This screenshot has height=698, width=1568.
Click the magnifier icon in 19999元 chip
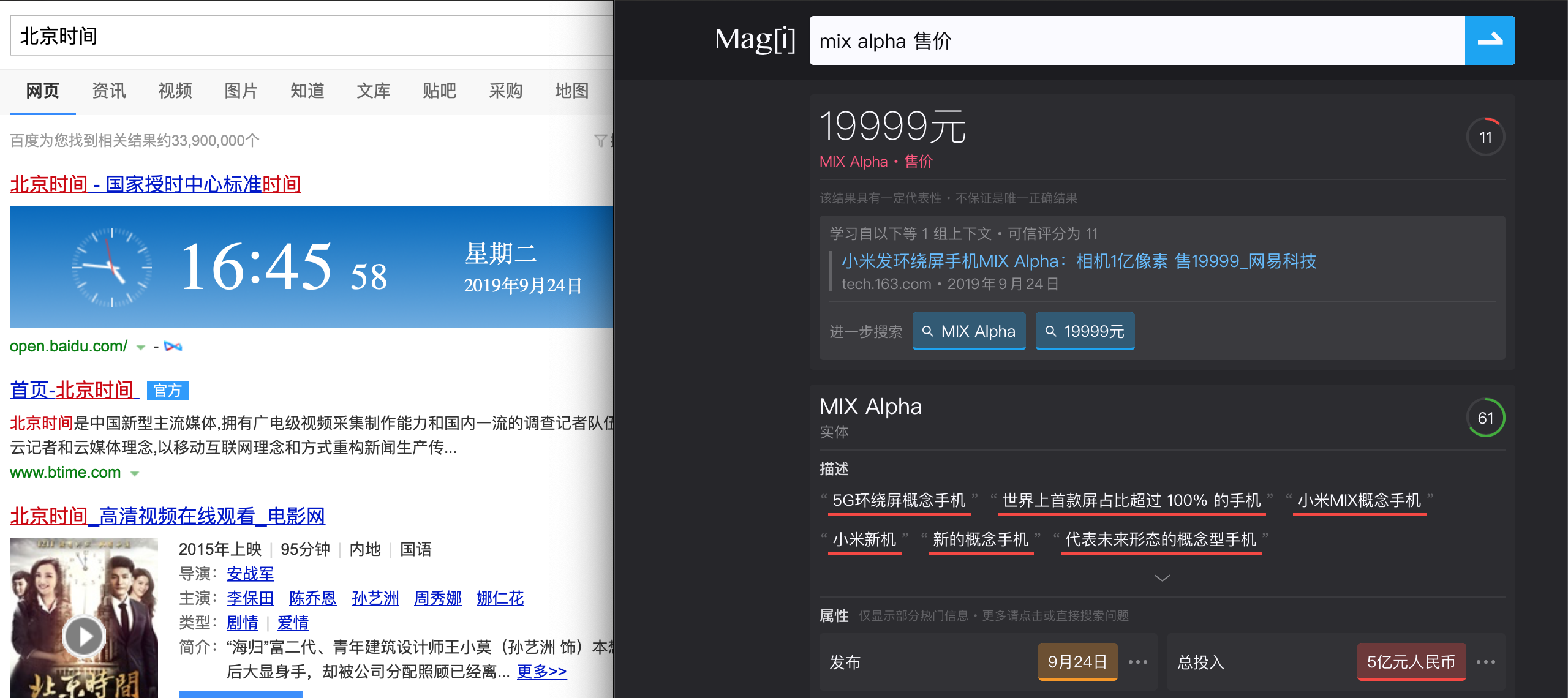pyautogui.click(x=1050, y=331)
